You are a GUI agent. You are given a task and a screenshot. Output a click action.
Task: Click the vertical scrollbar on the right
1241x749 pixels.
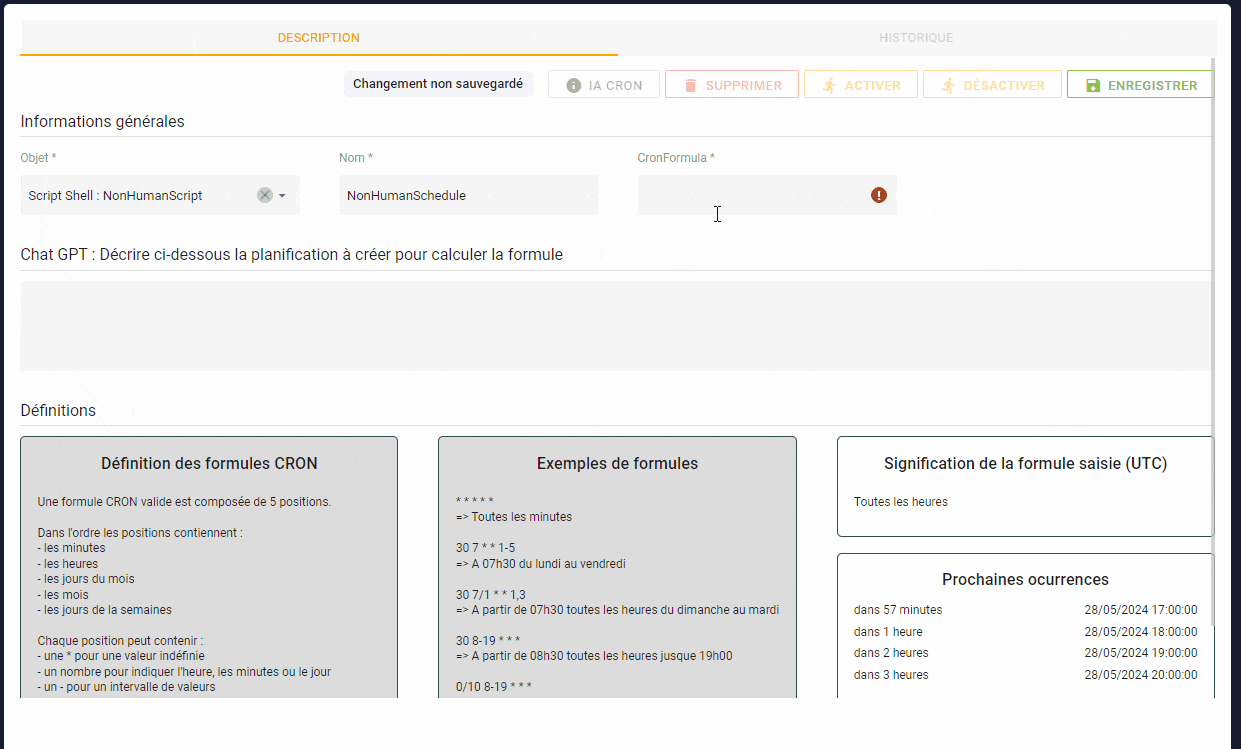tap(1213, 340)
